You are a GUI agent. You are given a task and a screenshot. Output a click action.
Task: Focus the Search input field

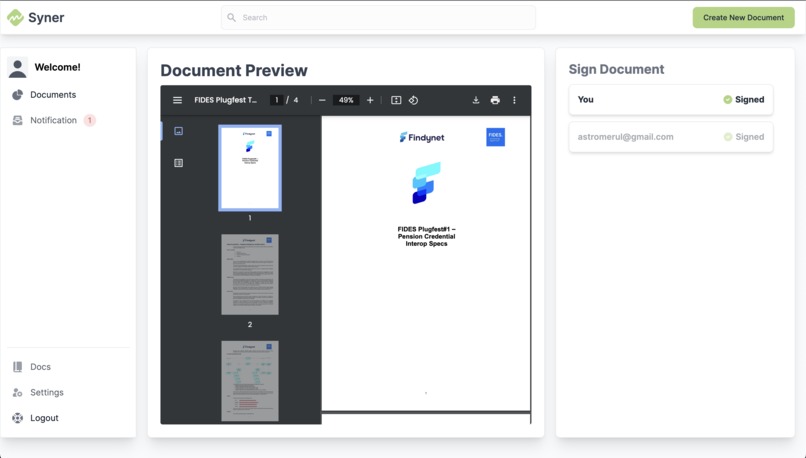[378, 17]
